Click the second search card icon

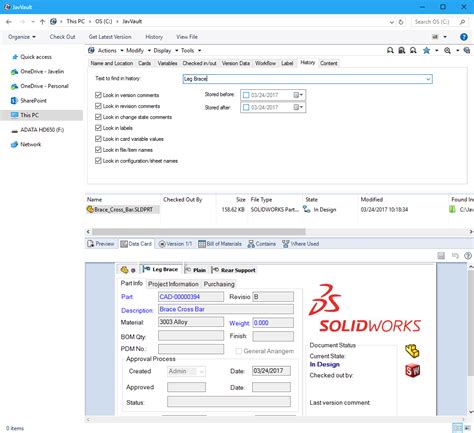pyautogui.click(x=402, y=50)
